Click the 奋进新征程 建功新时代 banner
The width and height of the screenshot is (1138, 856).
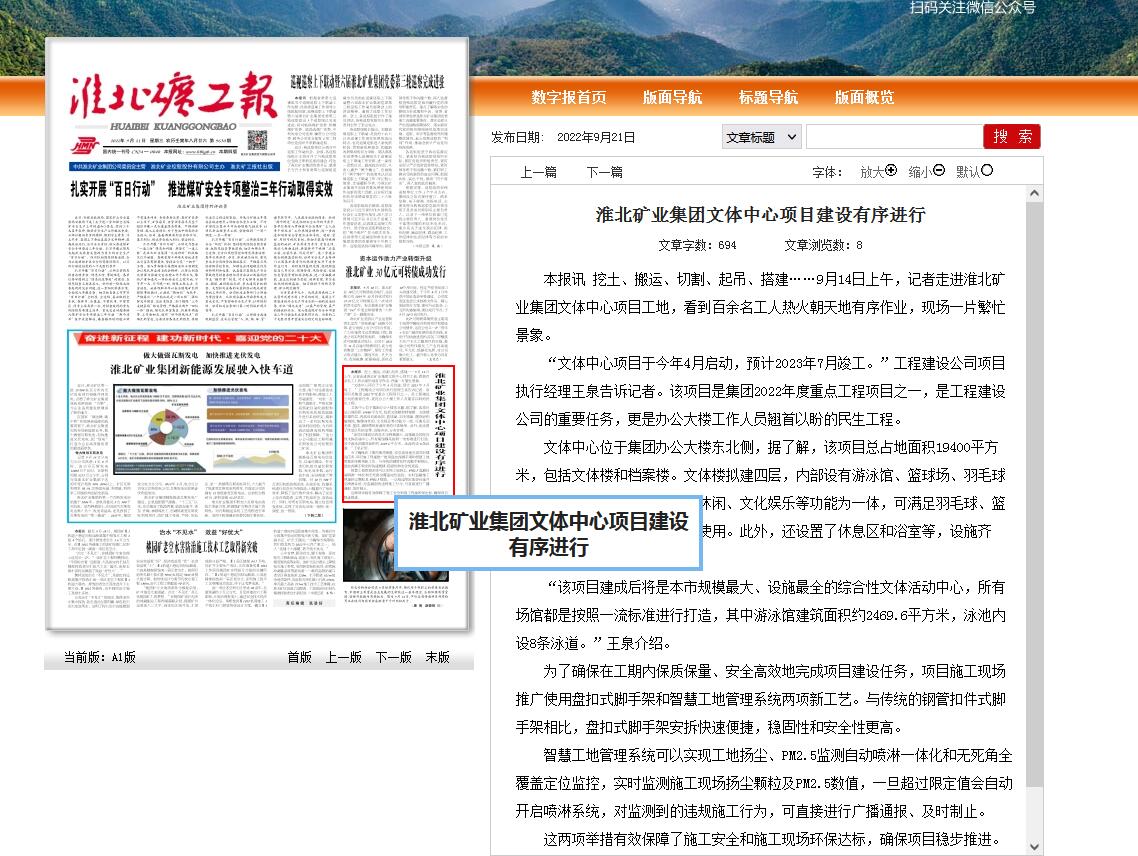[x=201, y=338]
